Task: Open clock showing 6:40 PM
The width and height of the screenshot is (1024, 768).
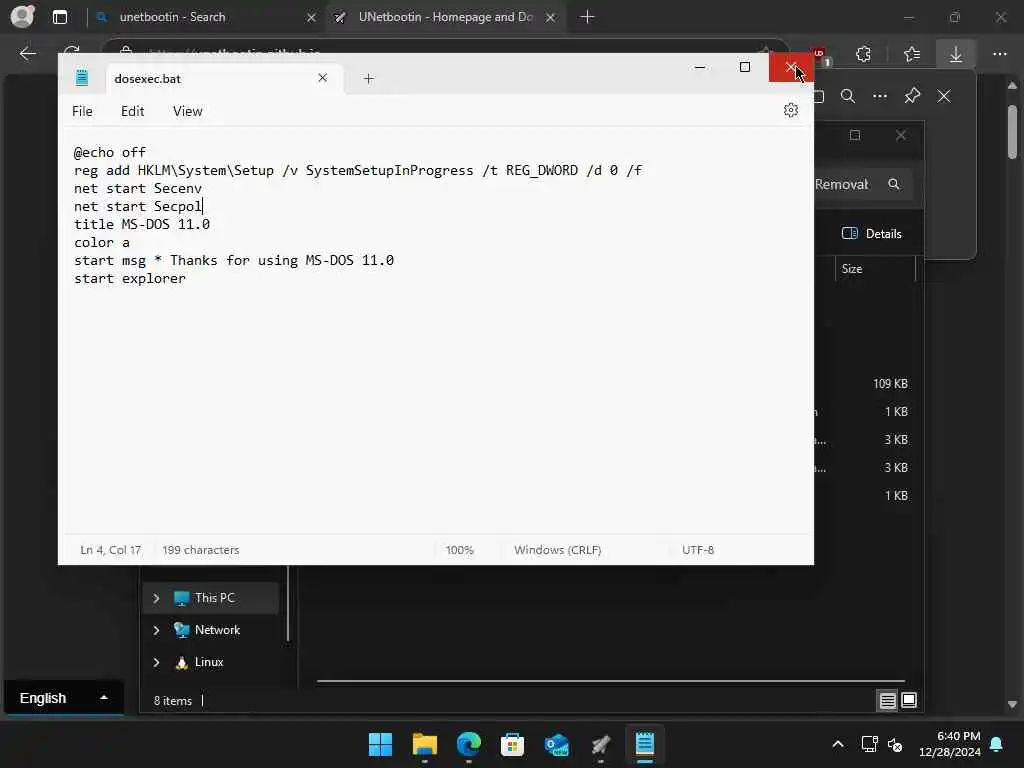Action: (950, 744)
